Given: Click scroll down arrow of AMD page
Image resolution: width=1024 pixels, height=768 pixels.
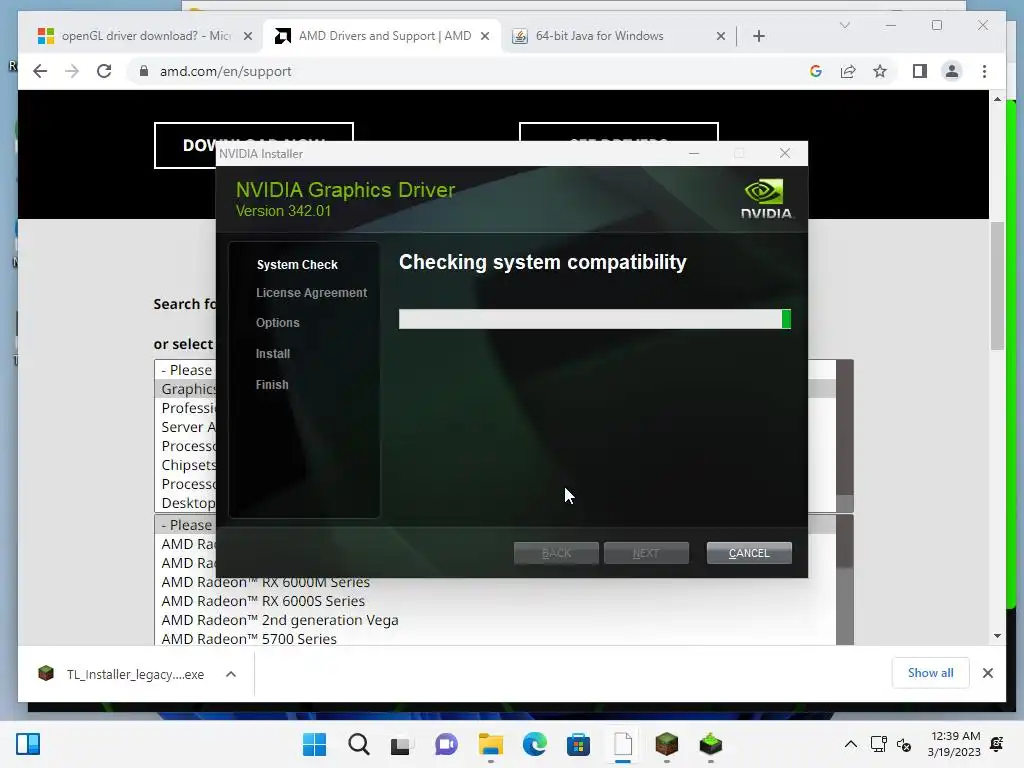Looking at the screenshot, I should point(997,636).
